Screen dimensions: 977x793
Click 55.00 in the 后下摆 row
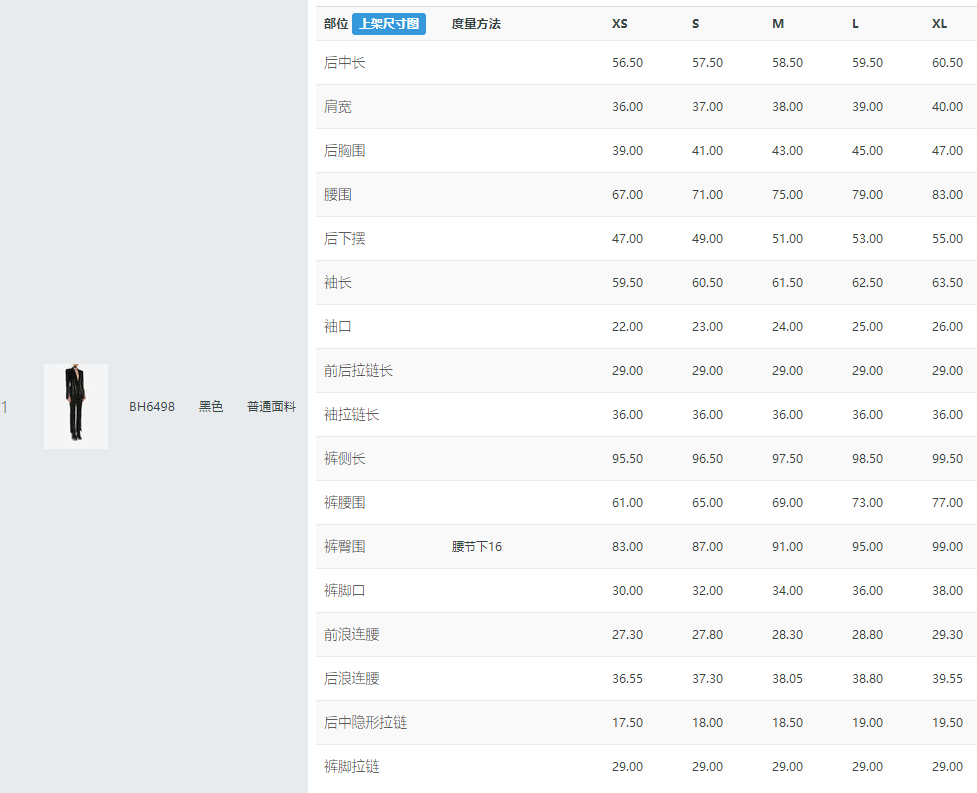pos(947,239)
